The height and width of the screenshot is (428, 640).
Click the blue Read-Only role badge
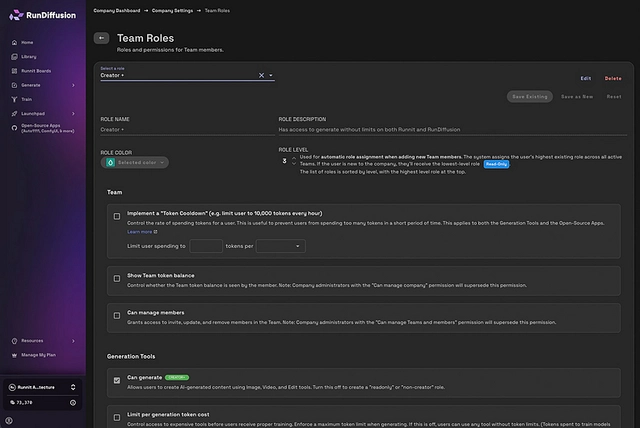[x=496, y=164]
